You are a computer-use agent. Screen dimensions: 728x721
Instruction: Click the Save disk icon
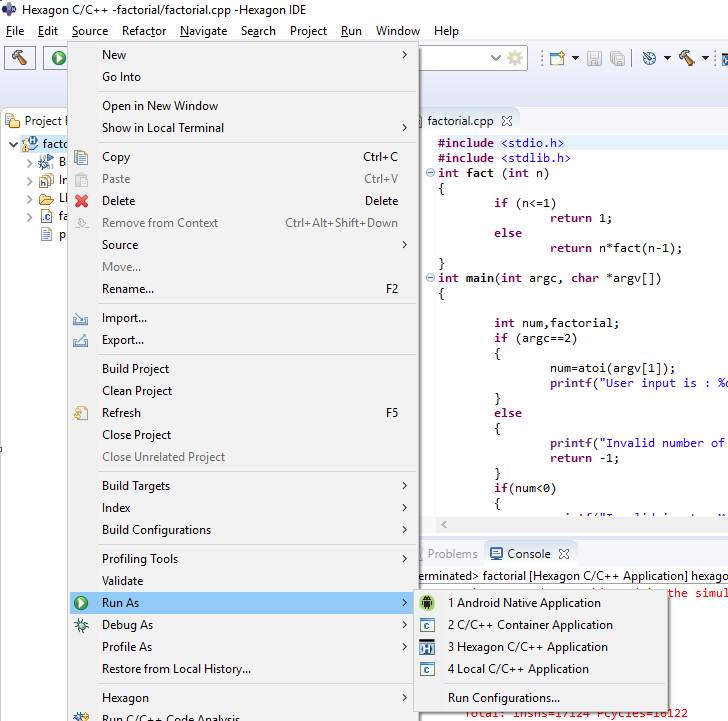(594, 58)
